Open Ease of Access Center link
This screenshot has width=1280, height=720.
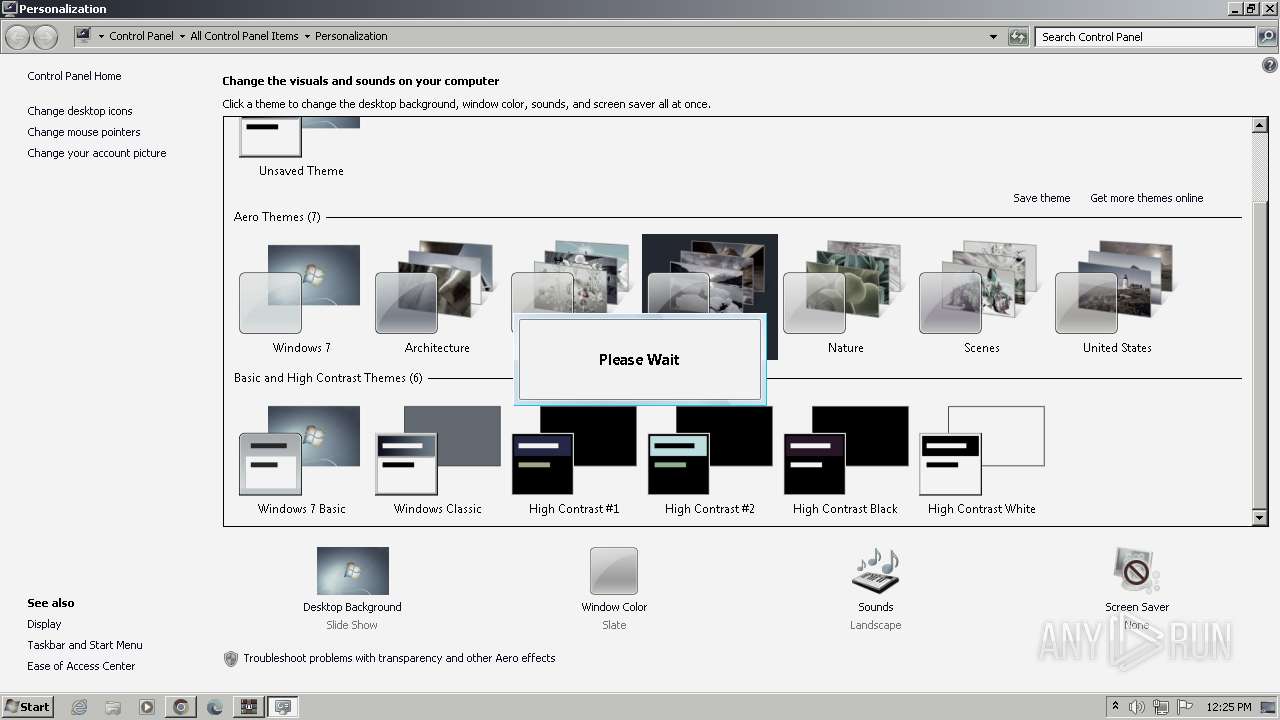81,666
